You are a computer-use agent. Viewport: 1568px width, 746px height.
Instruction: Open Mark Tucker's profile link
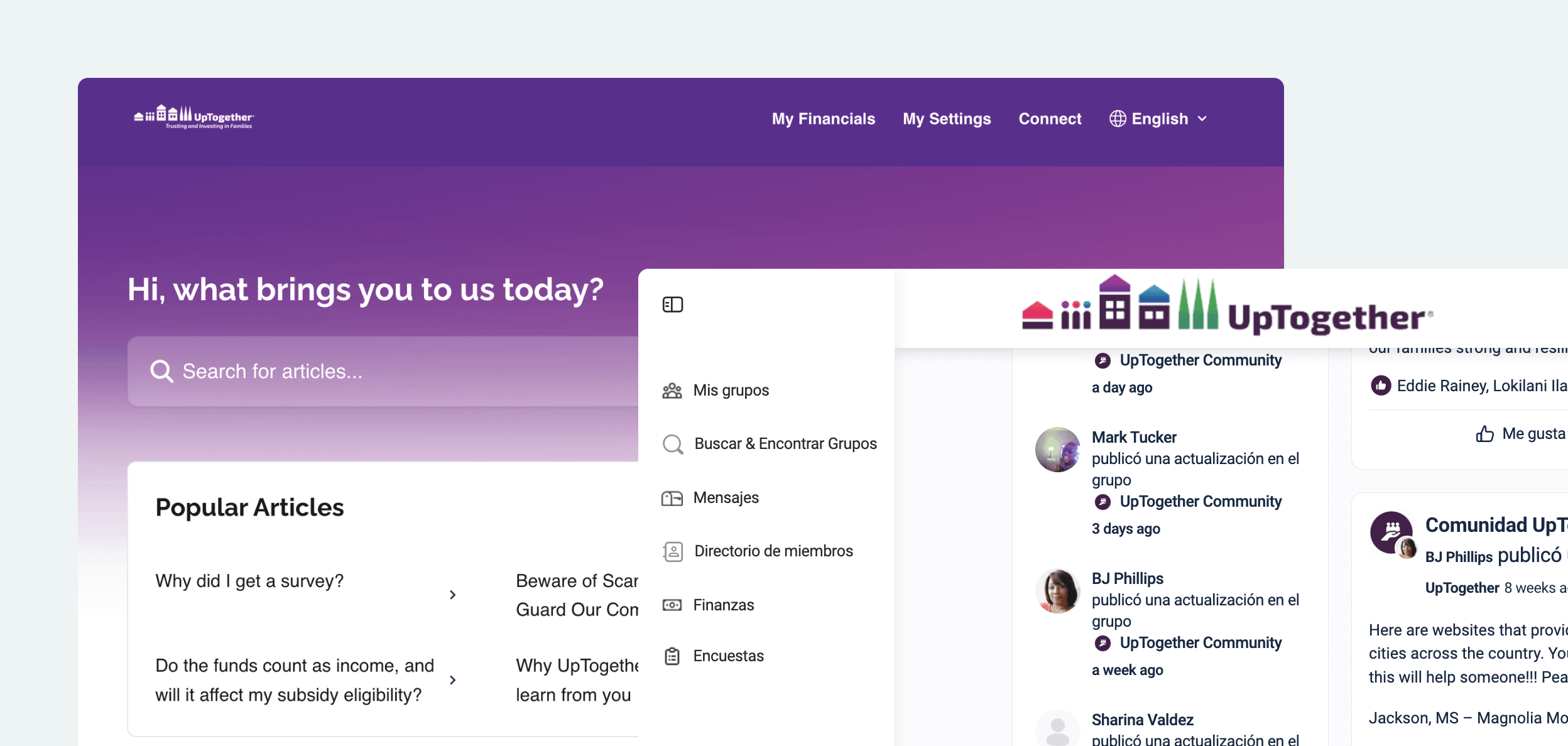(1133, 437)
